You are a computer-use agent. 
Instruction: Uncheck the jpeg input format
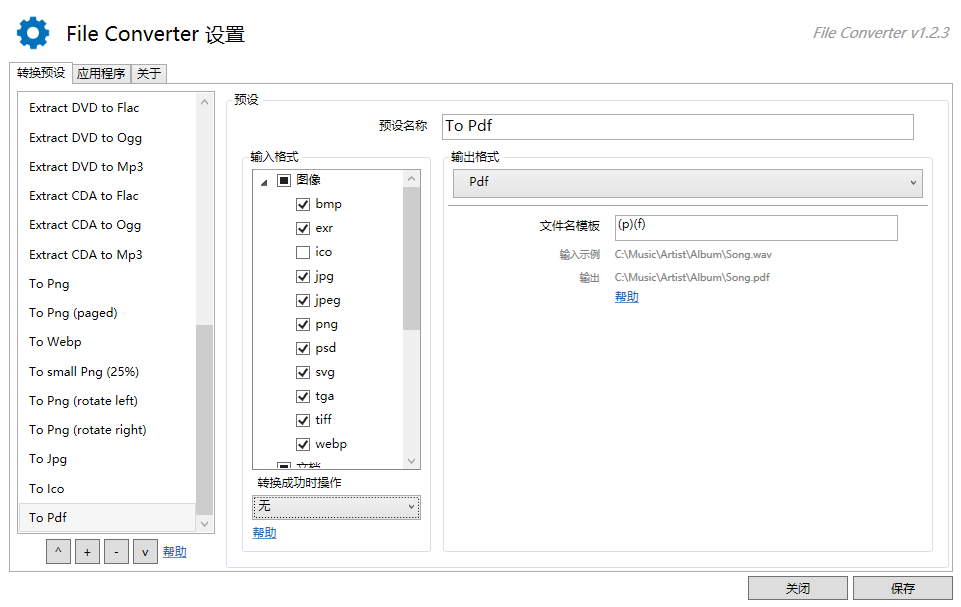(x=303, y=300)
